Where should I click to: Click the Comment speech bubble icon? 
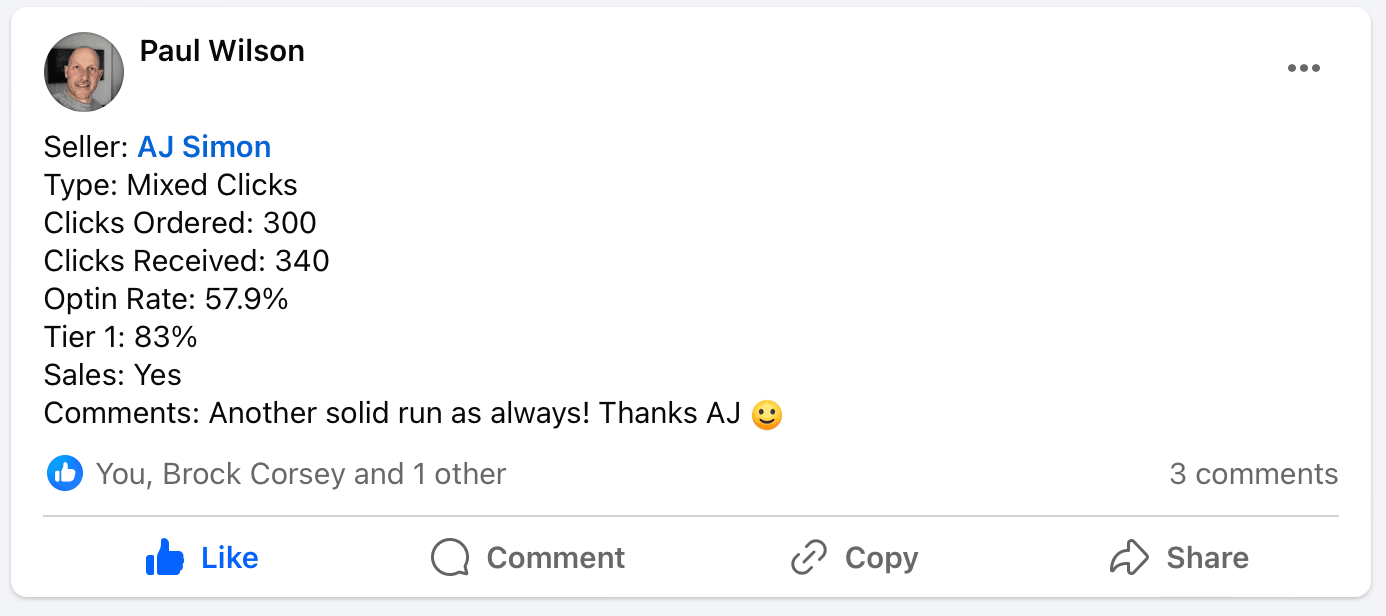pos(450,558)
